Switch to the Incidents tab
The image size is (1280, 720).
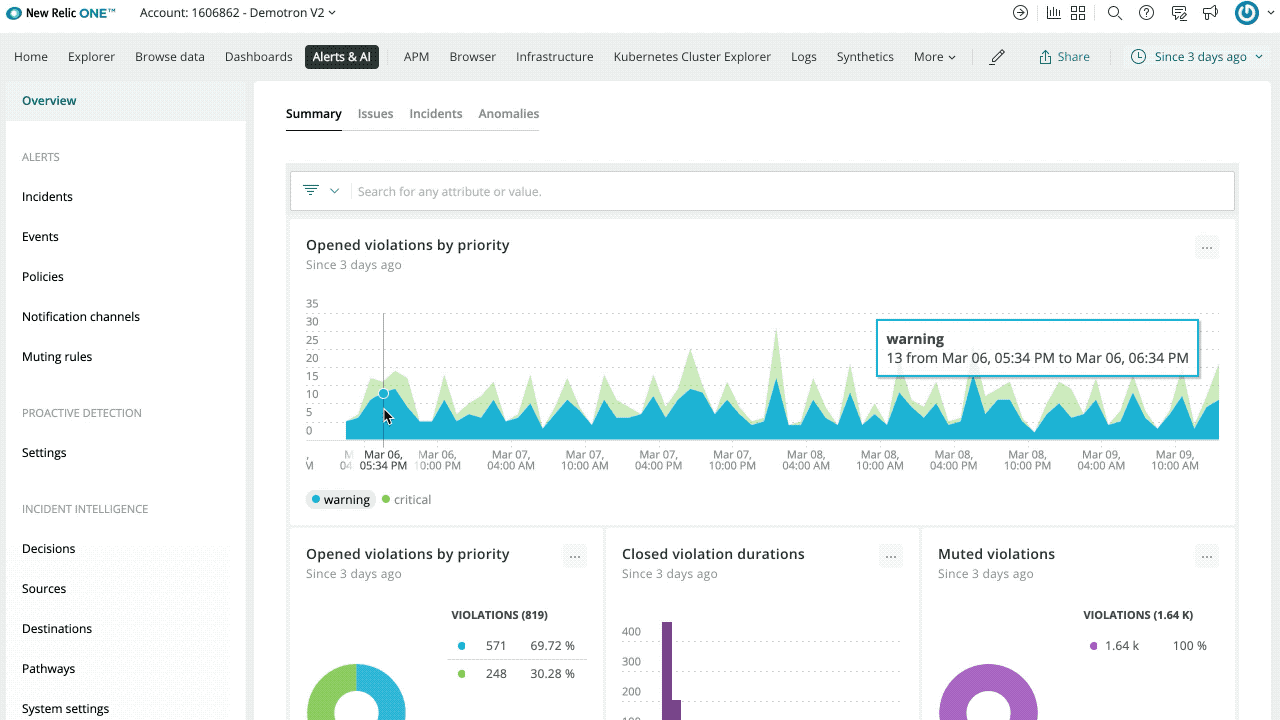point(435,113)
